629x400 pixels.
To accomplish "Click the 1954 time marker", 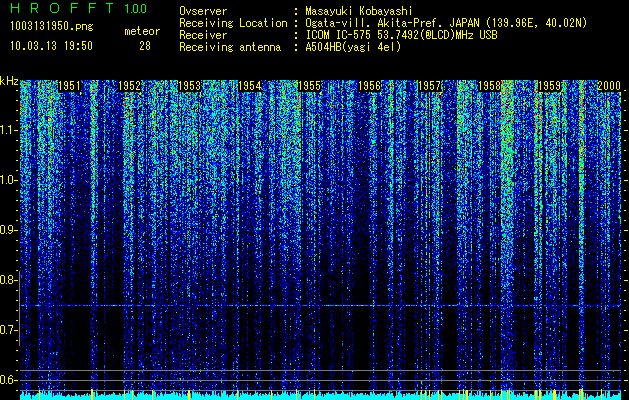I will click(x=250, y=86).
